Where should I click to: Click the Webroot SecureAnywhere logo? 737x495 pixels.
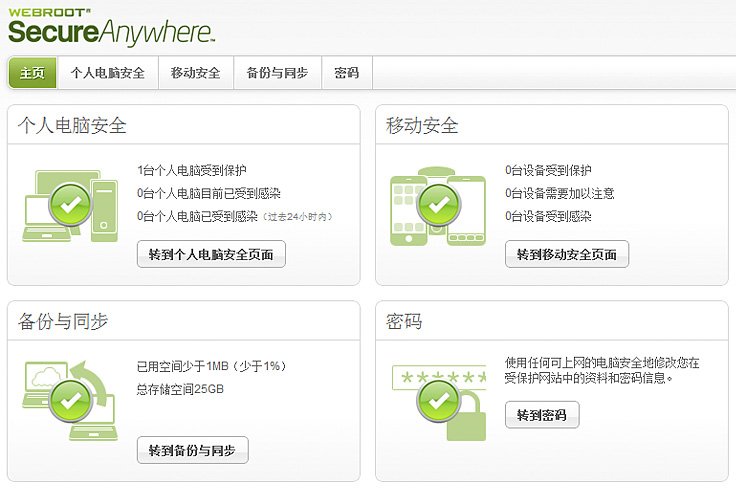pyautogui.click(x=112, y=27)
